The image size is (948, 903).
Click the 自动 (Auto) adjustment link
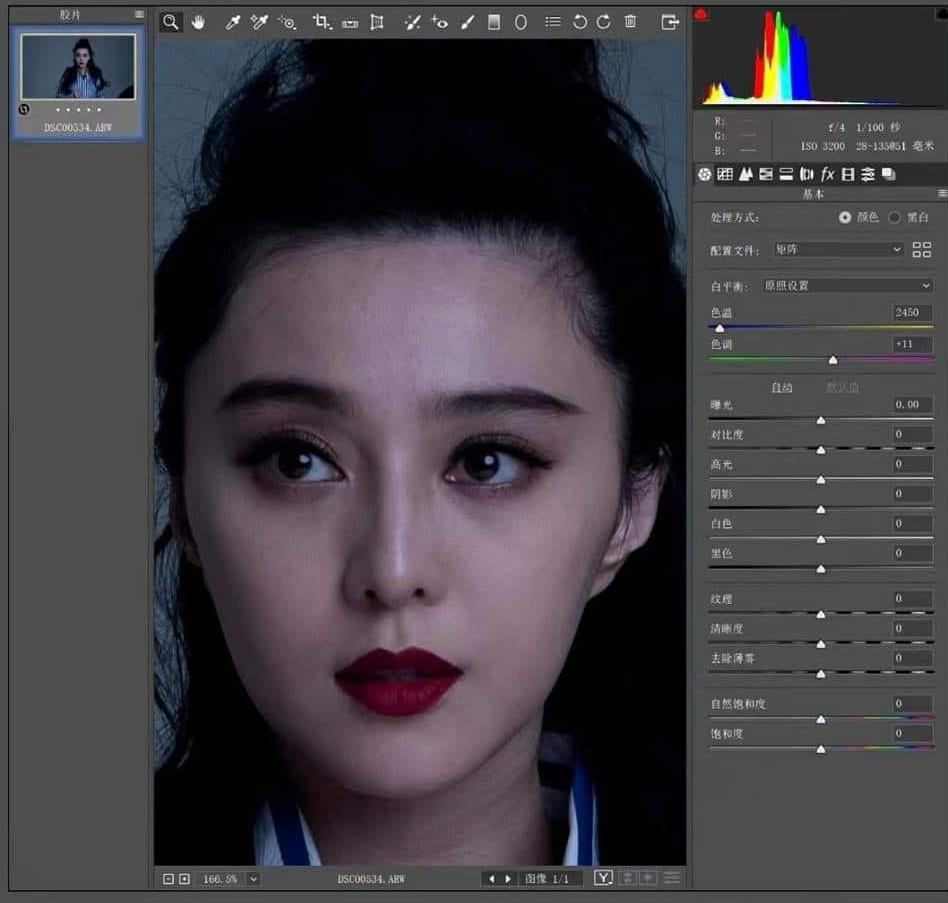(782, 387)
